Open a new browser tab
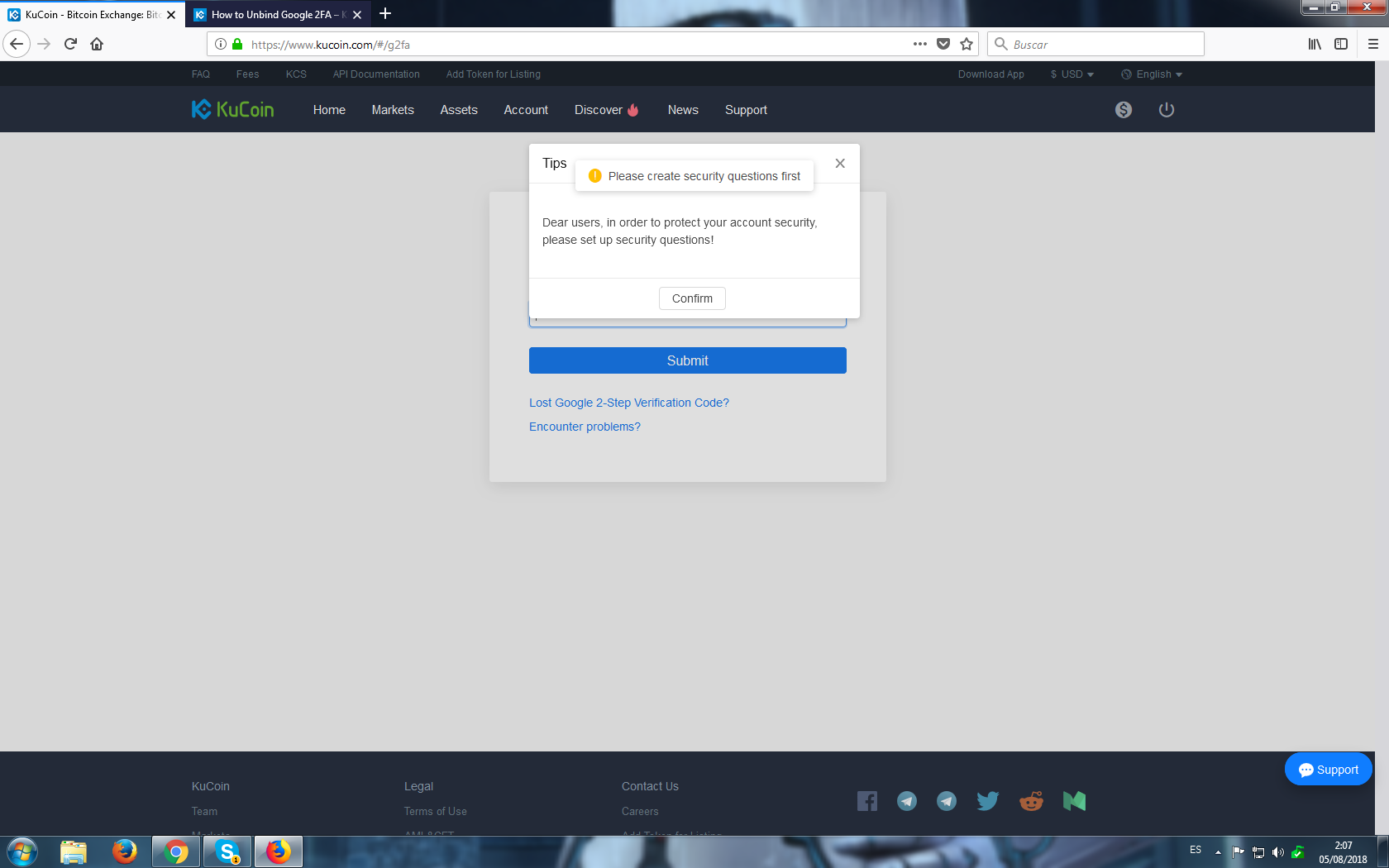This screenshot has width=1389, height=868. tap(385, 14)
